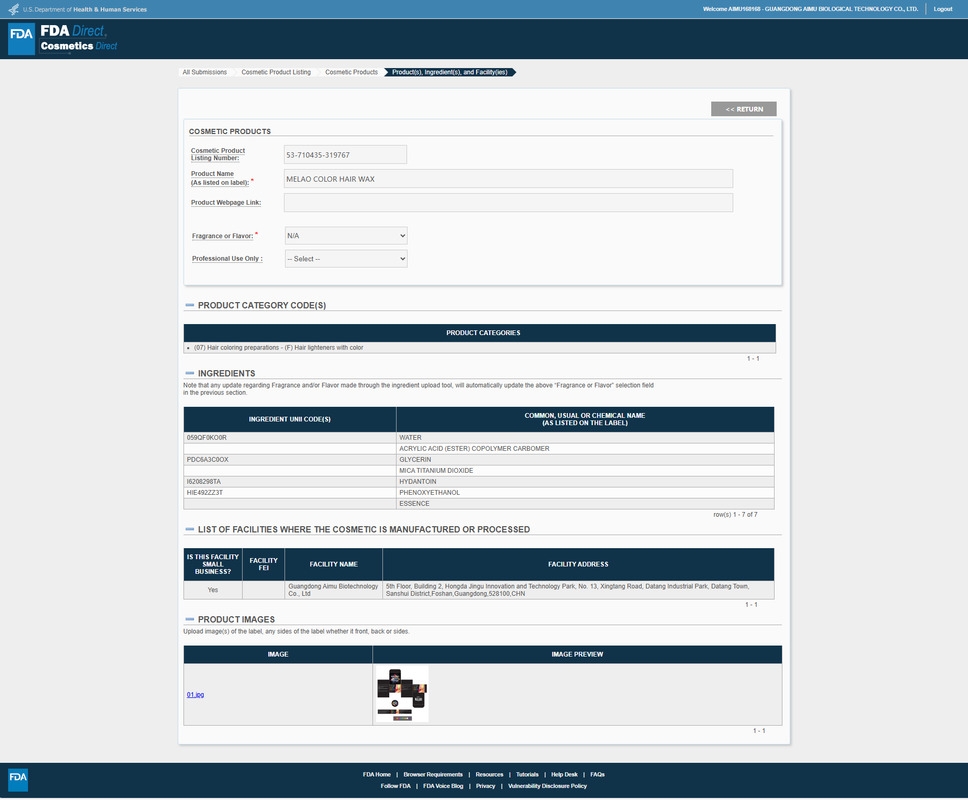This screenshot has height=800, width=968.
Task: Collapse the Product Category Code(s) section
Action: [x=189, y=305]
